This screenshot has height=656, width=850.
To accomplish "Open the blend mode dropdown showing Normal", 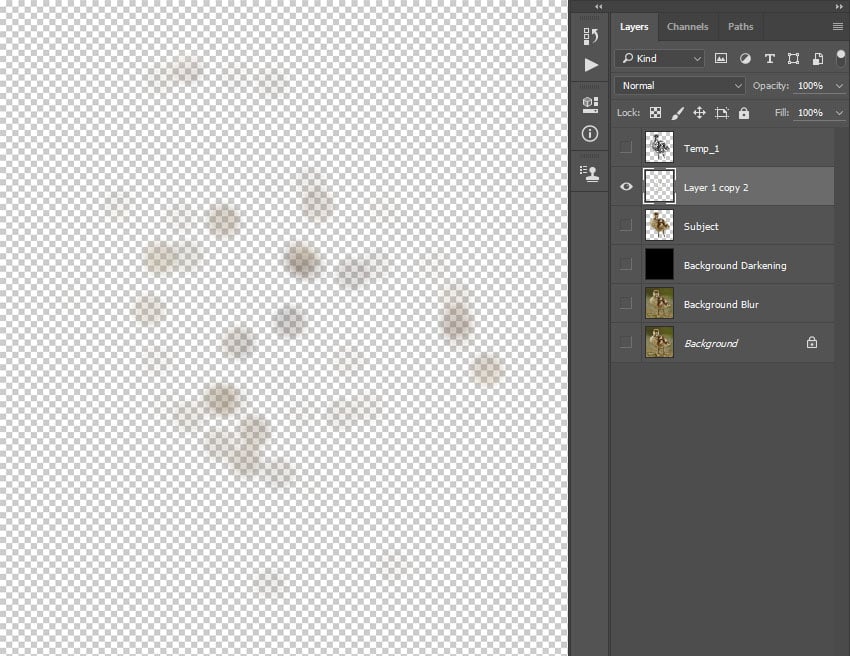I will coord(678,85).
